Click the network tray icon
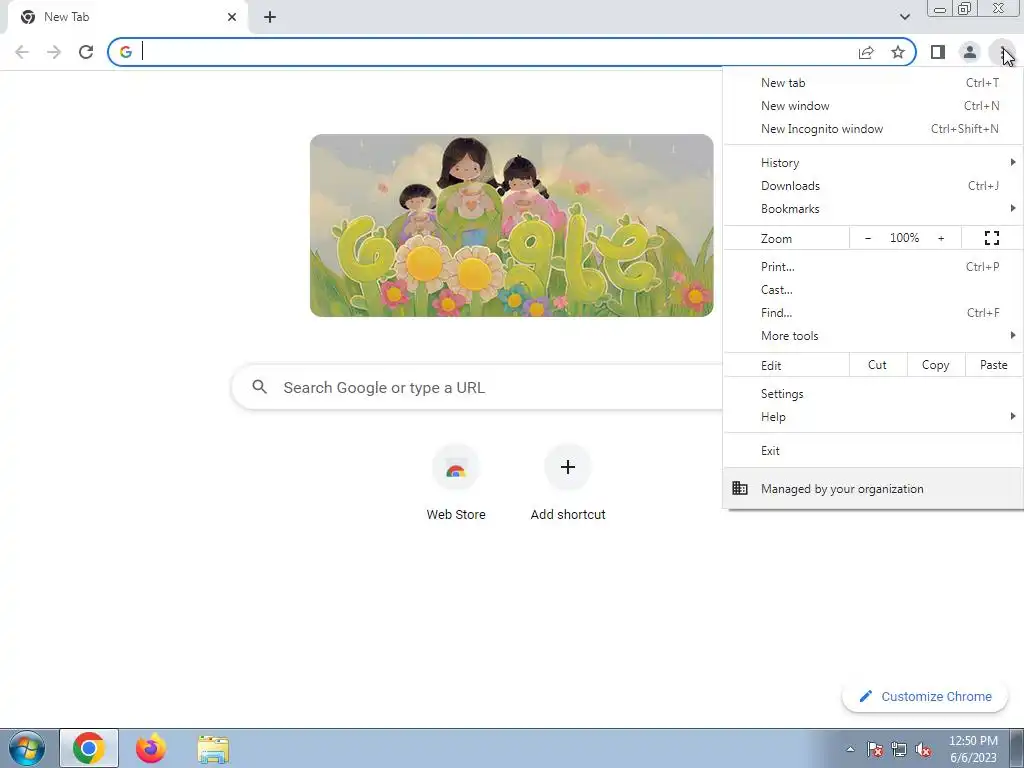 (899, 749)
